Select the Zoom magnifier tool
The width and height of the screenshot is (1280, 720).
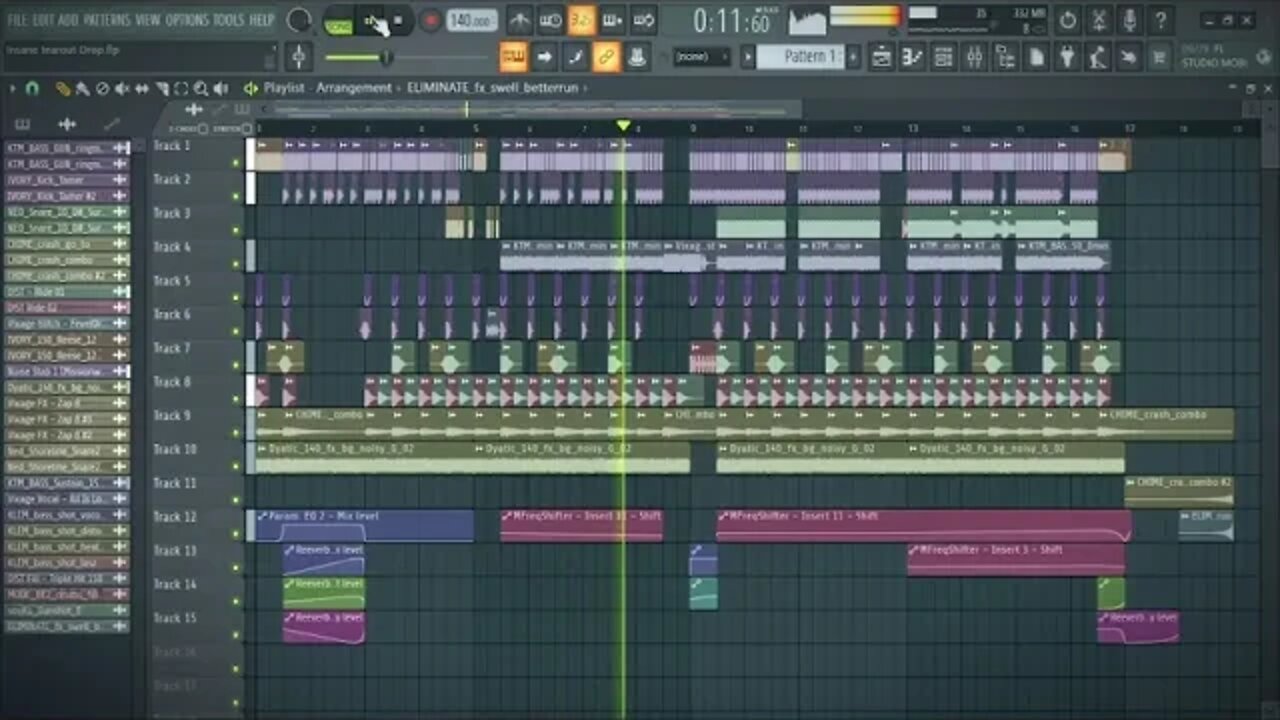pos(201,89)
